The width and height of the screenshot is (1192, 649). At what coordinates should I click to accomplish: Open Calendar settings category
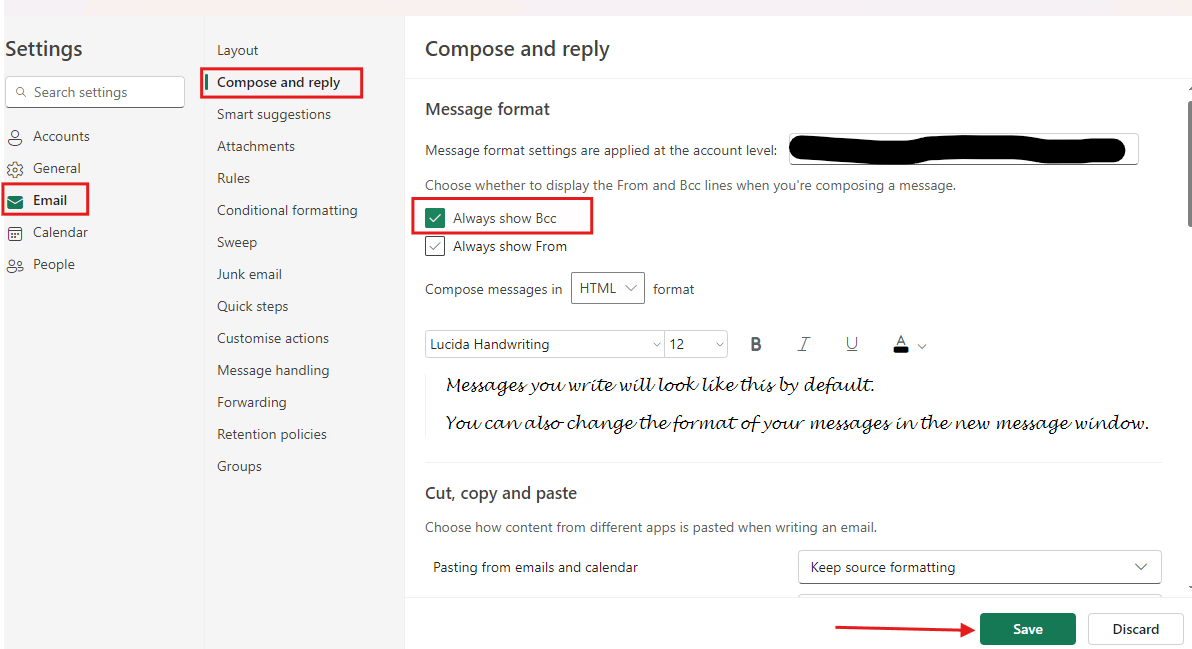coord(60,232)
